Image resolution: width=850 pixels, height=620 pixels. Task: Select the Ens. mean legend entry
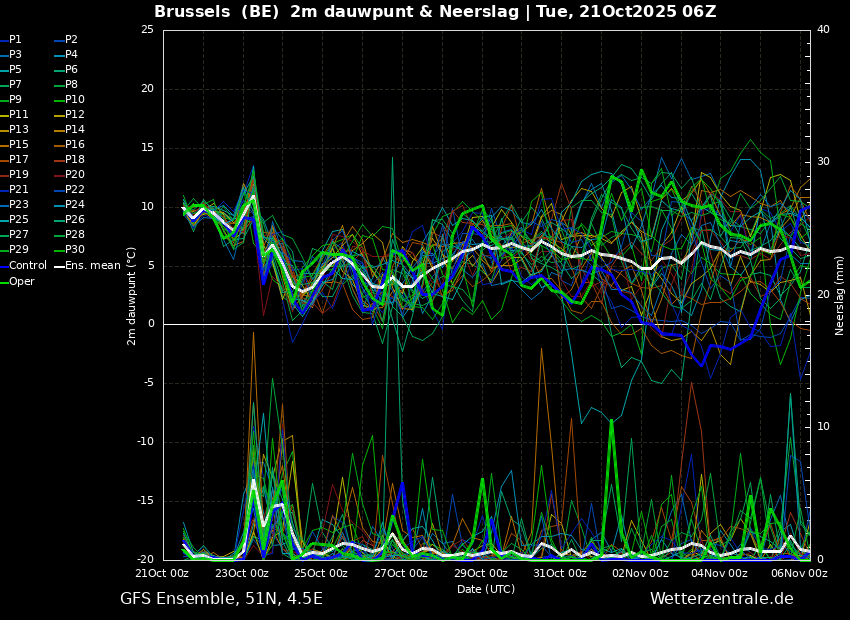coord(92,266)
